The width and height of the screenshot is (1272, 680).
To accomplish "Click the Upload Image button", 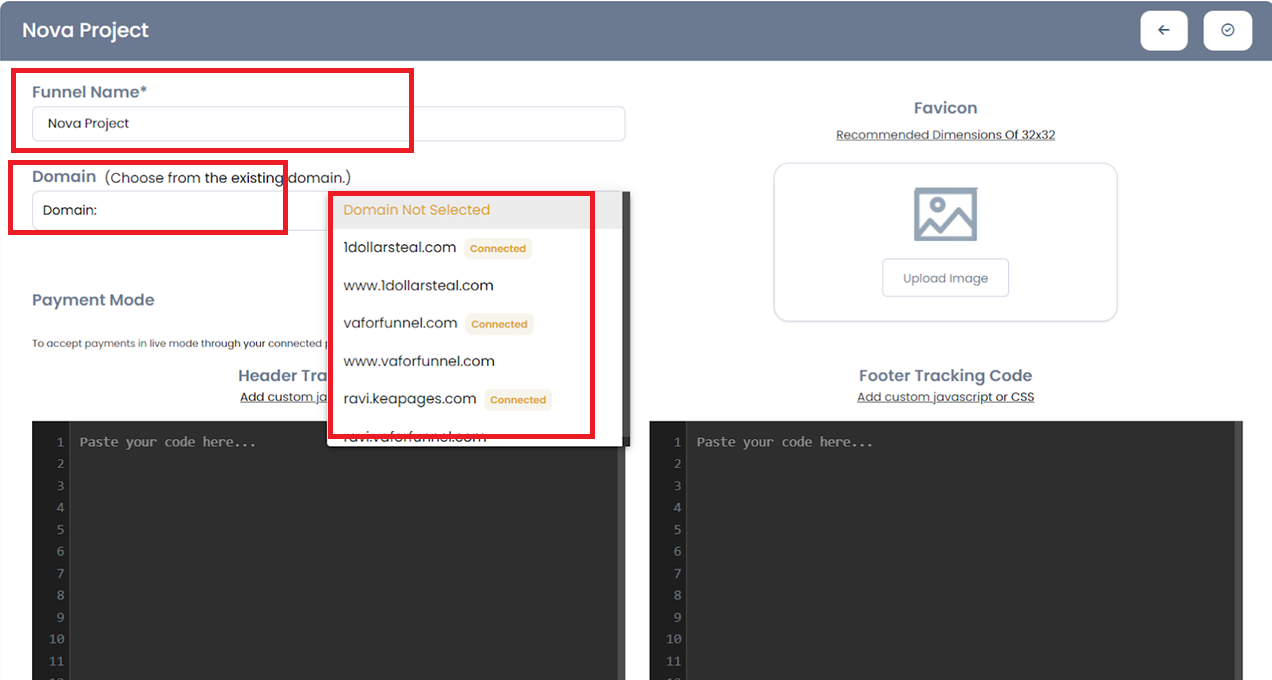I will 945,278.
